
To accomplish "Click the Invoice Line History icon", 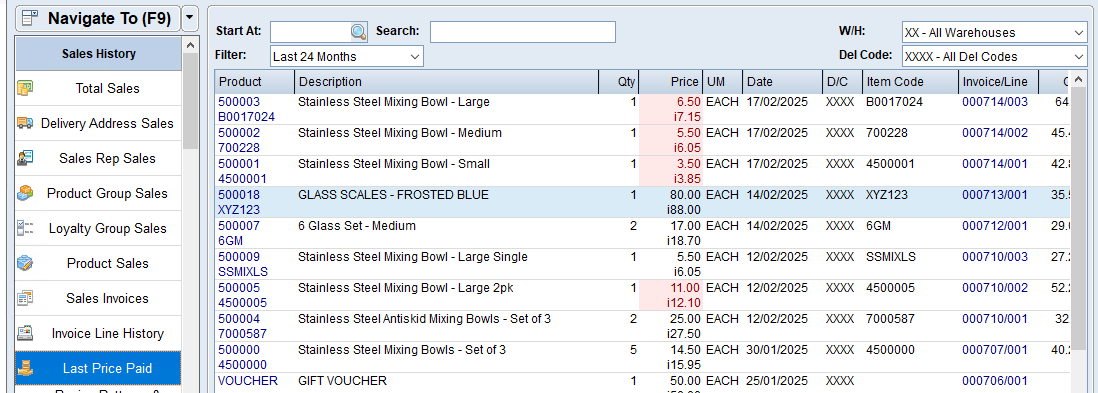I will click(x=25, y=333).
